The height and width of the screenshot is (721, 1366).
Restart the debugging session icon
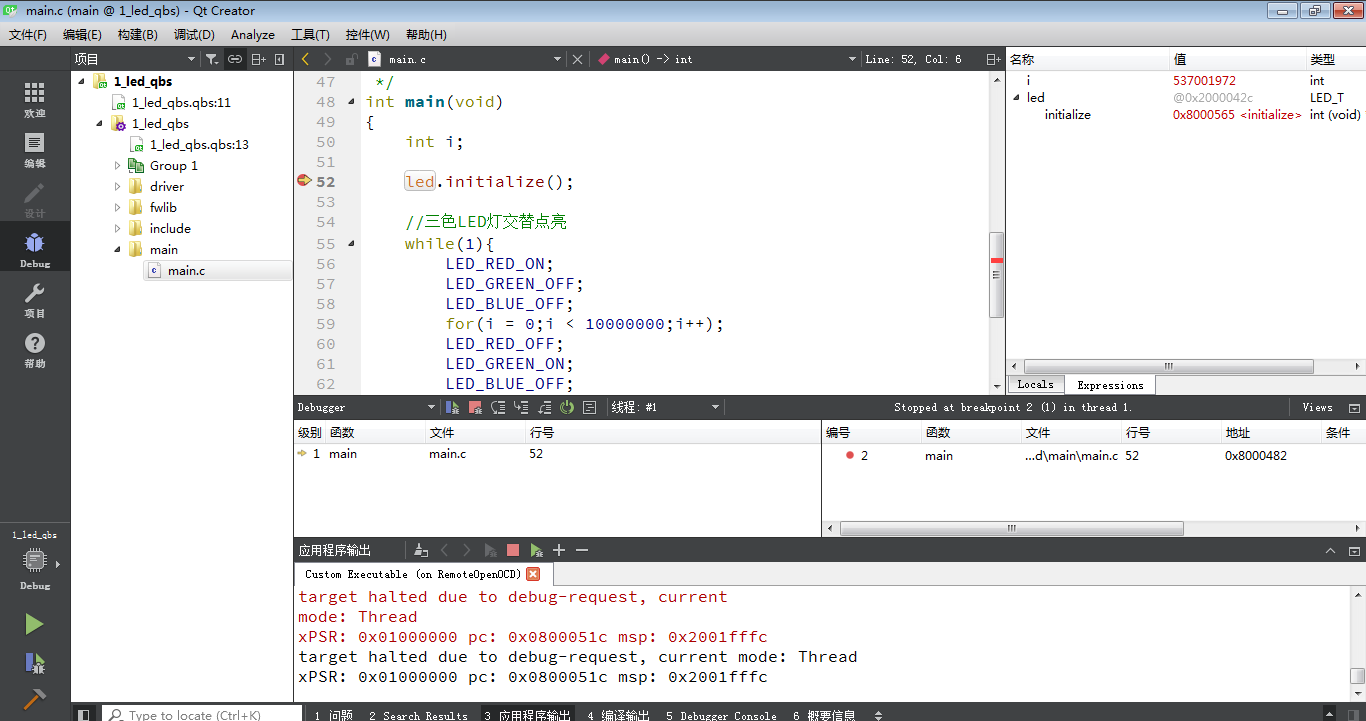coord(566,407)
